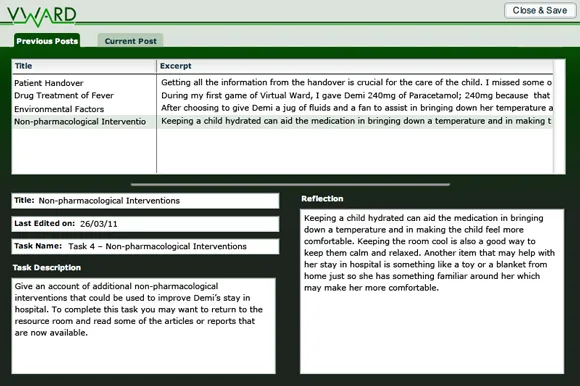Click the excerpt starting 'During my first game'
Screen dimensions: 580x386
coord(355,95)
